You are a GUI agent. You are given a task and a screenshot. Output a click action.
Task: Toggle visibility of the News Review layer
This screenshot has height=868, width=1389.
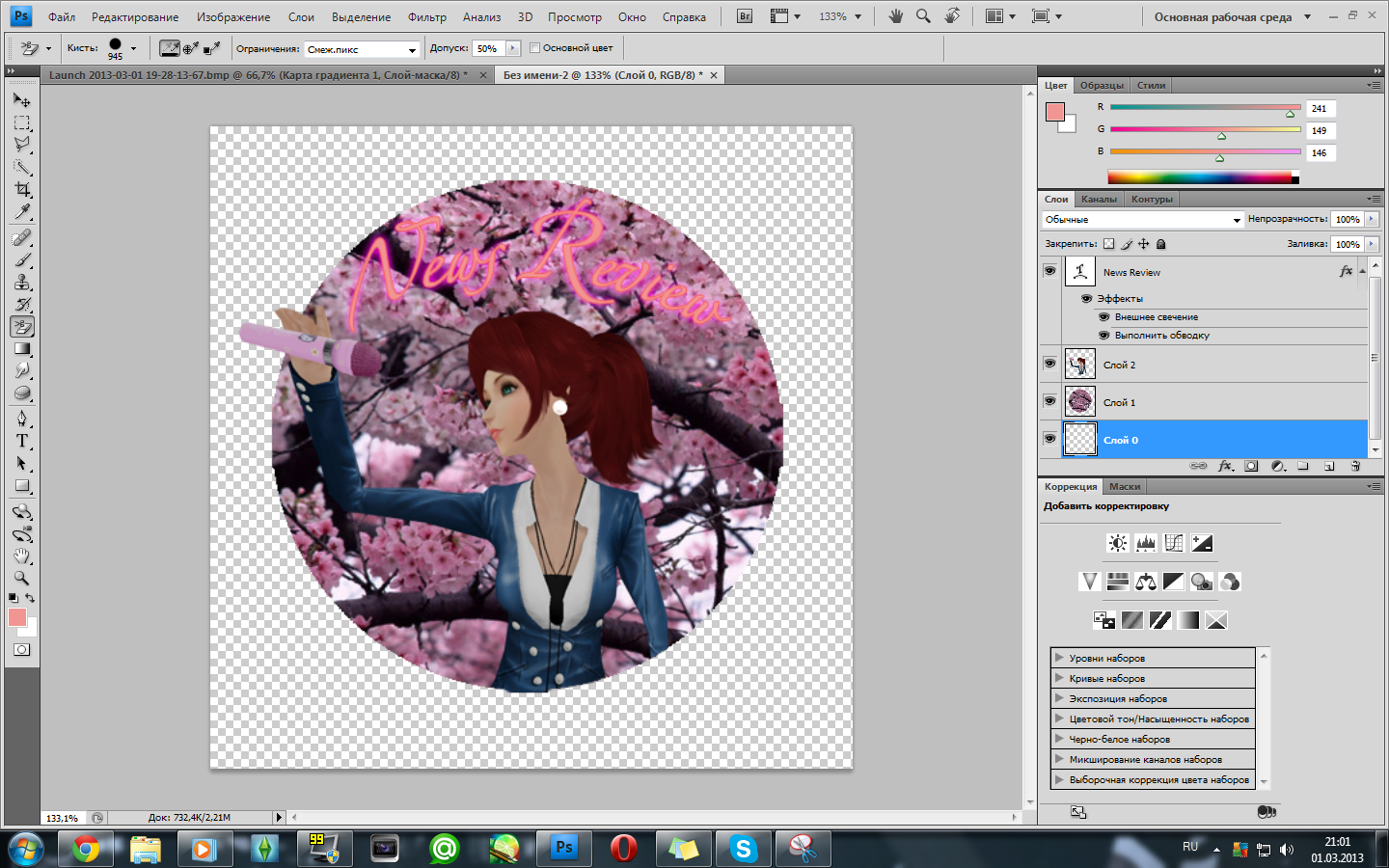pyautogui.click(x=1049, y=272)
